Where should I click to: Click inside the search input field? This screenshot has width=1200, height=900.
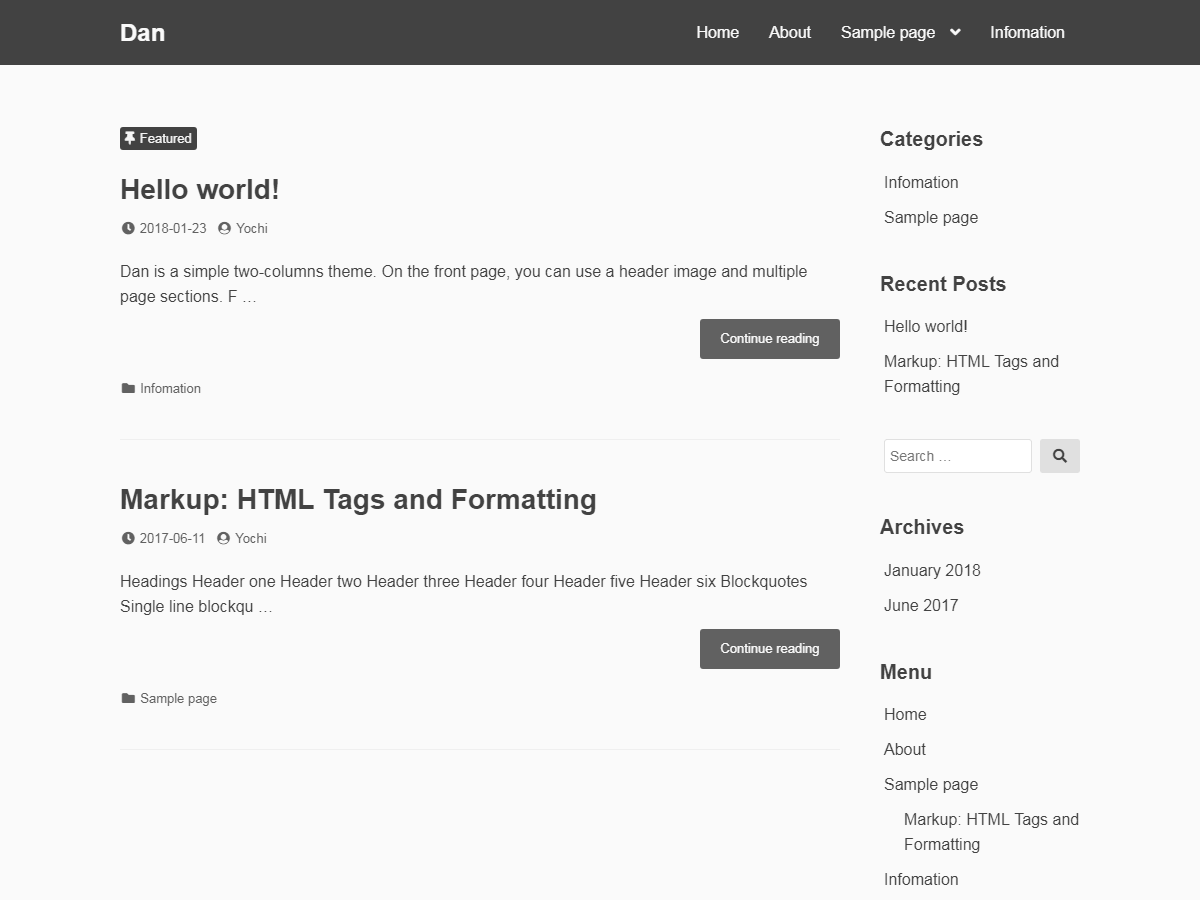[x=956, y=455]
